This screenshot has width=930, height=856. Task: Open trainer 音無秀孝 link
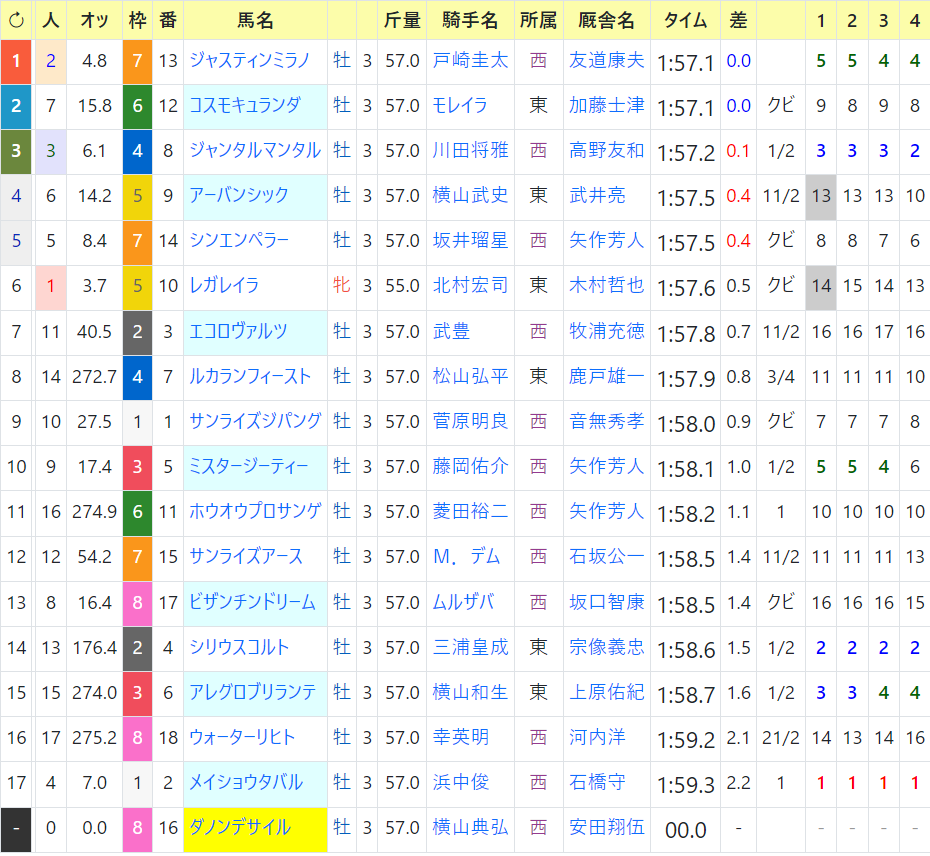[x=607, y=422]
